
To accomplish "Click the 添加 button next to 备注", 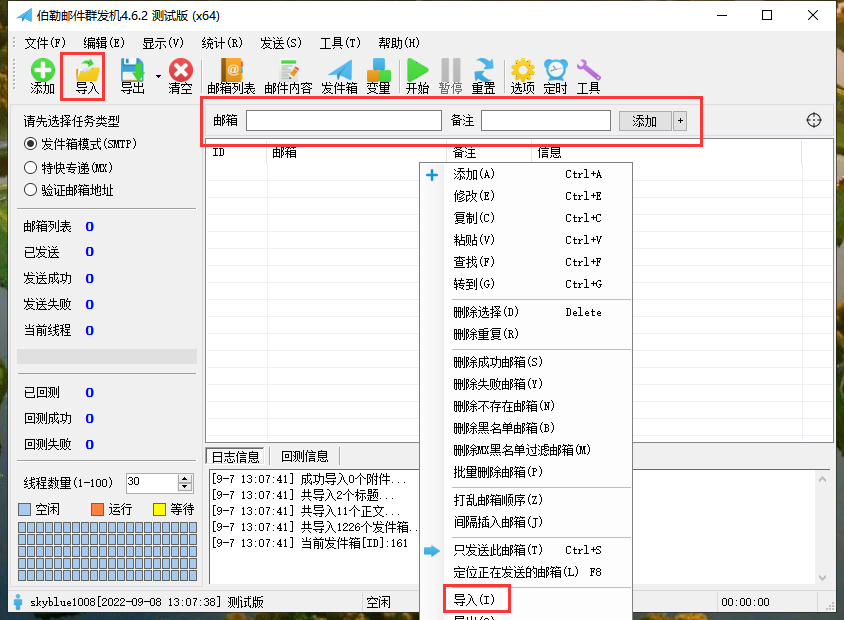I will point(645,121).
